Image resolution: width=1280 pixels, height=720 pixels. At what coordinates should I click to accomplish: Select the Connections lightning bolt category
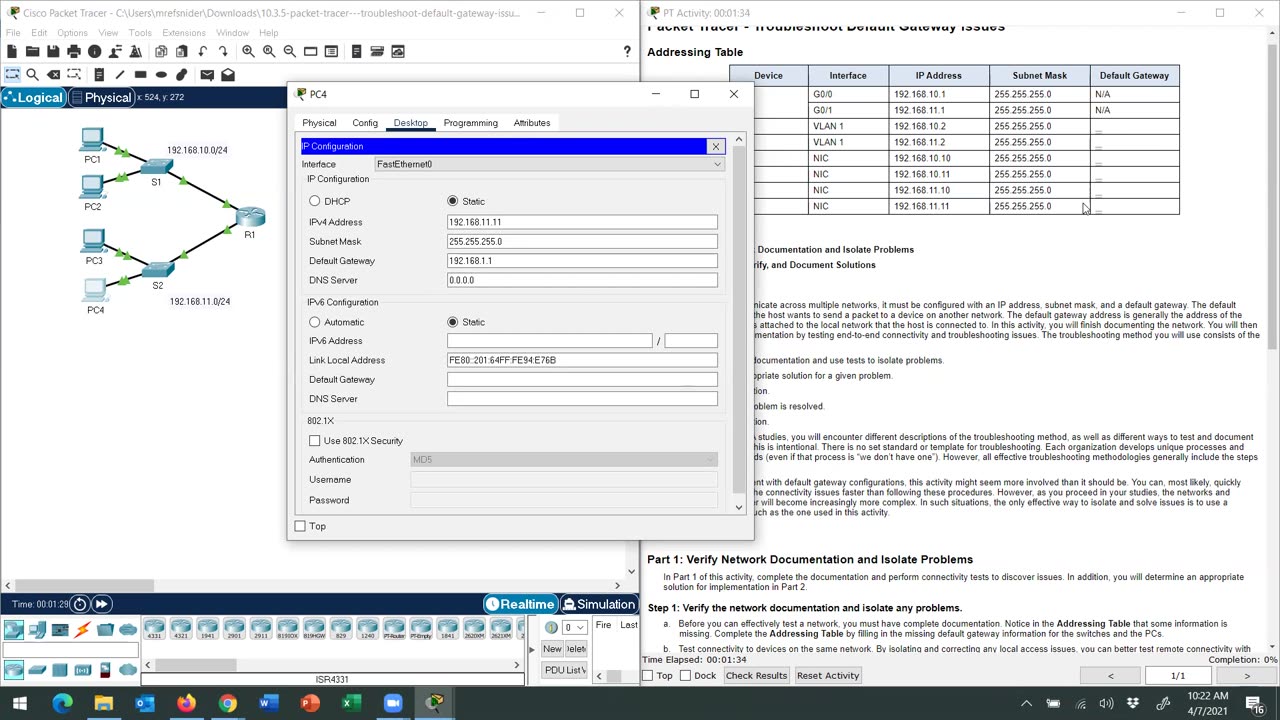pyautogui.click(x=82, y=629)
